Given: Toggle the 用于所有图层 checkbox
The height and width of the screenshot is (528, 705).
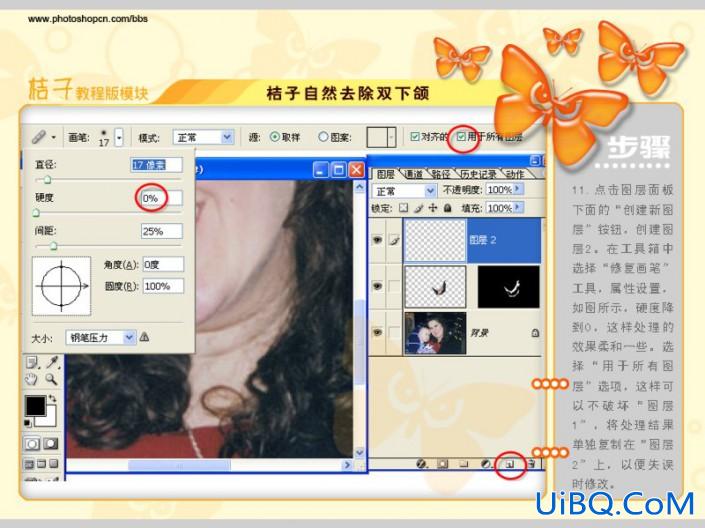Looking at the screenshot, I should click(x=461, y=136).
